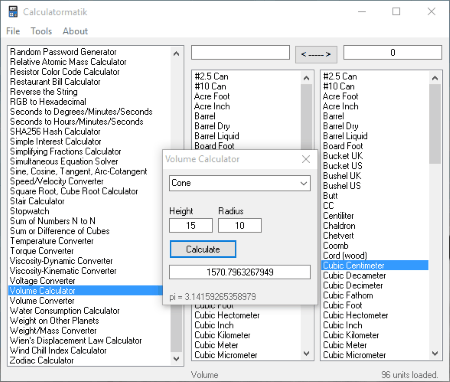Image resolution: width=450 pixels, height=382 pixels.
Task: Select Restaurant Bill Calculator
Action: point(55,82)
